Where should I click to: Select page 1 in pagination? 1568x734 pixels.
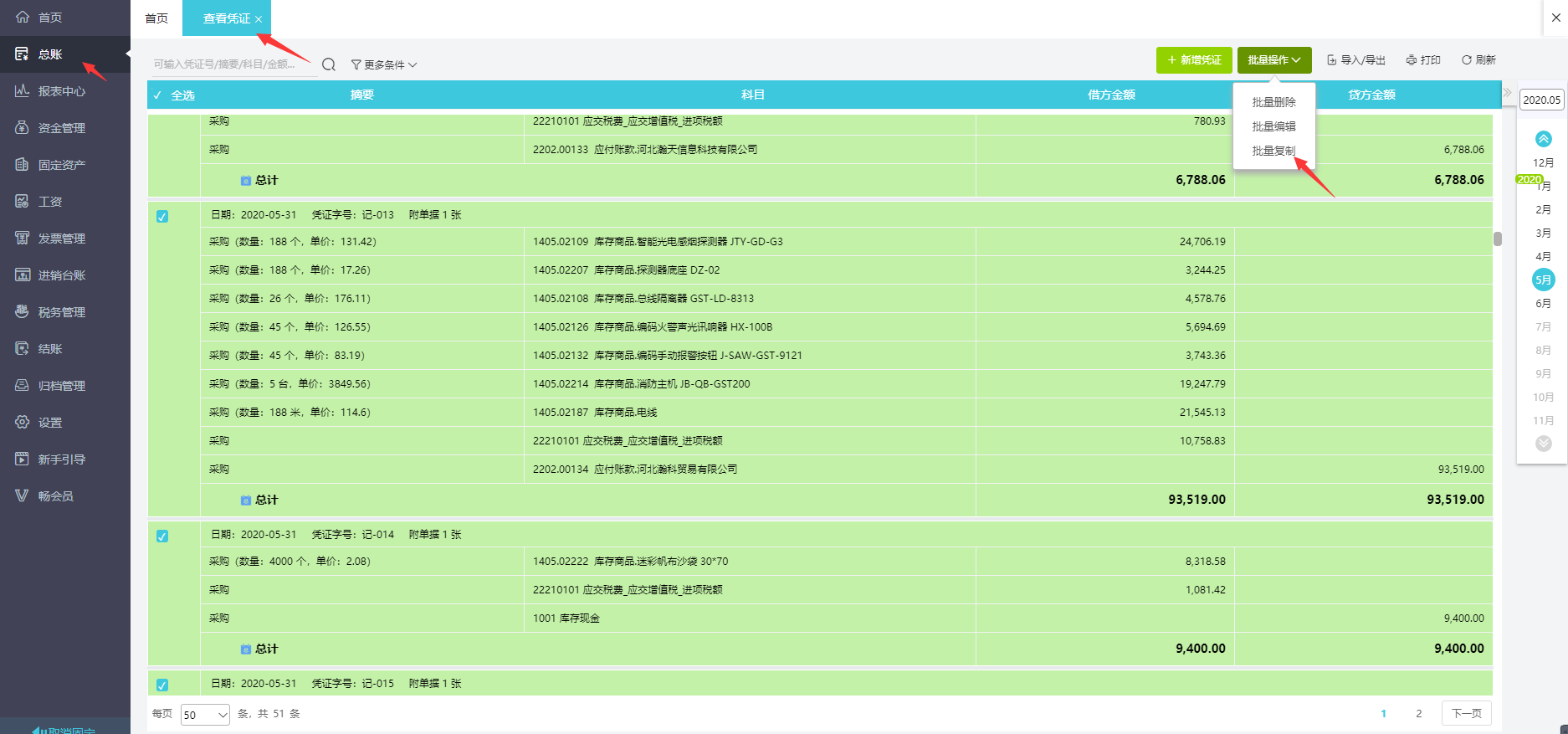[1383, 714]
